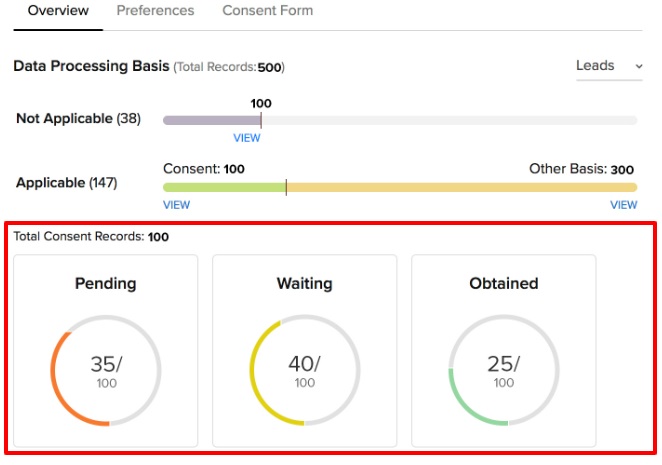
Task: Click the Waiting 40/100 ring chart
Action: [x=304, y=370]
